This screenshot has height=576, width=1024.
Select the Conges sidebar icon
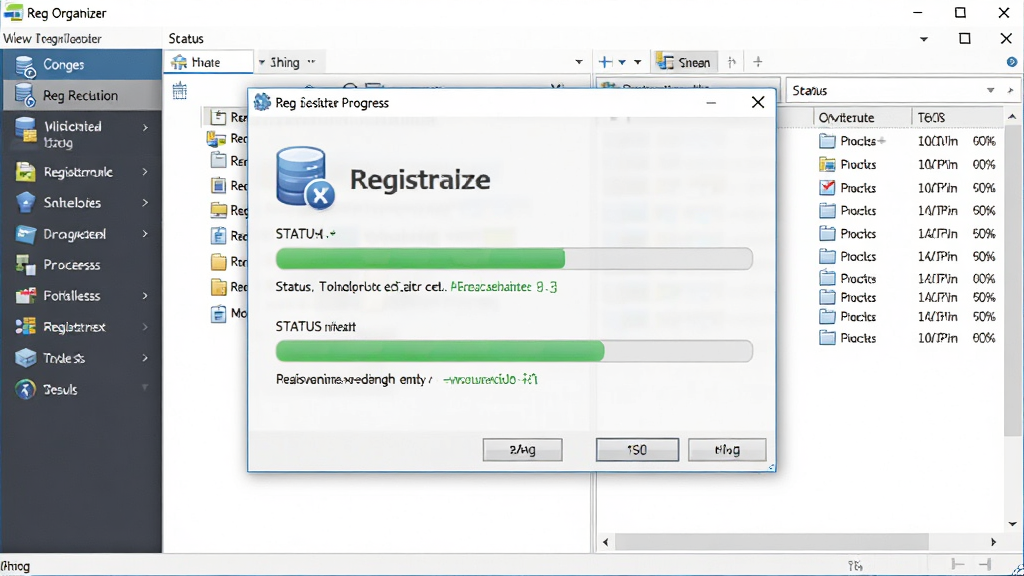click(x=25, y=65)
